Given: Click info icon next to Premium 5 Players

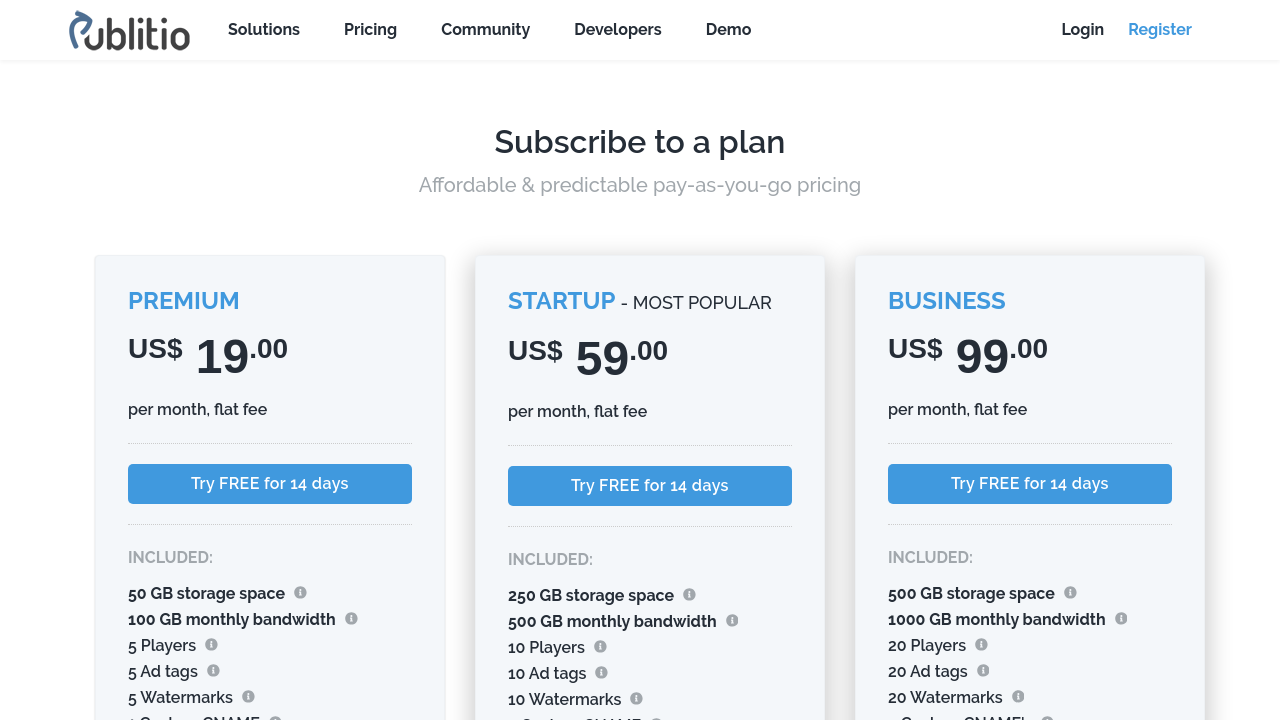Looking at the screenshot, I should coord(211,645).
